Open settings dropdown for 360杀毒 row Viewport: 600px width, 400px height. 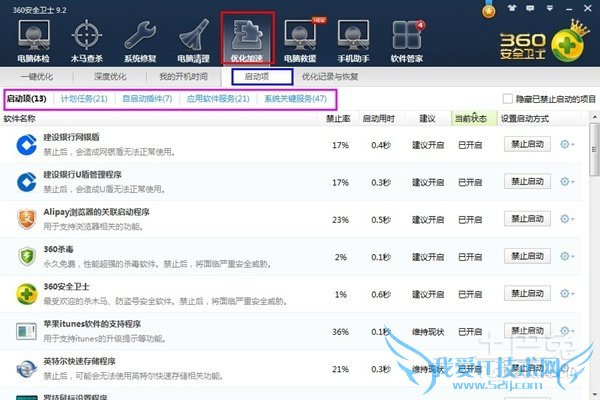[567, 256]
